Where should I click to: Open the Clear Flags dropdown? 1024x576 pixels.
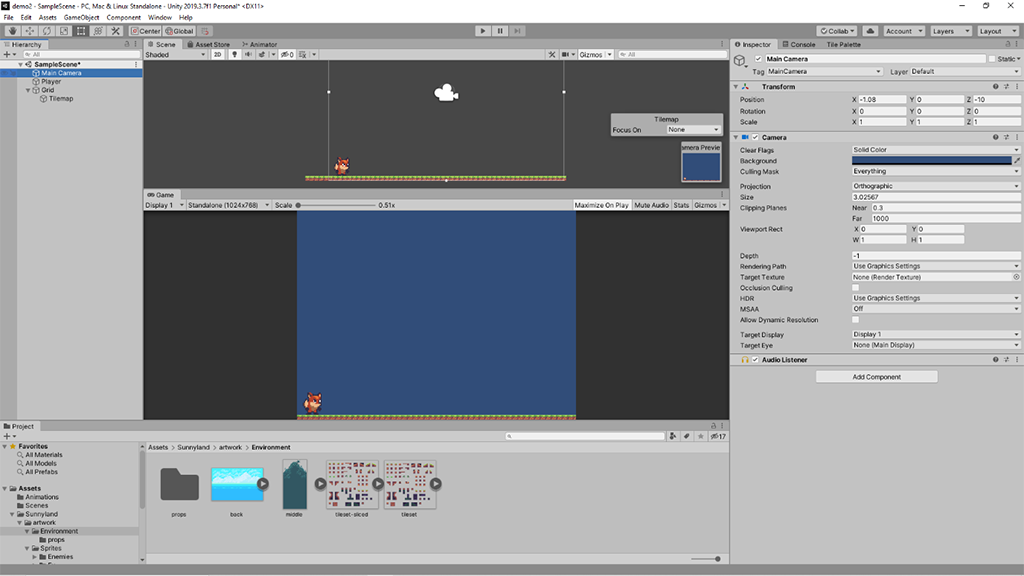[x=935, y=150]
